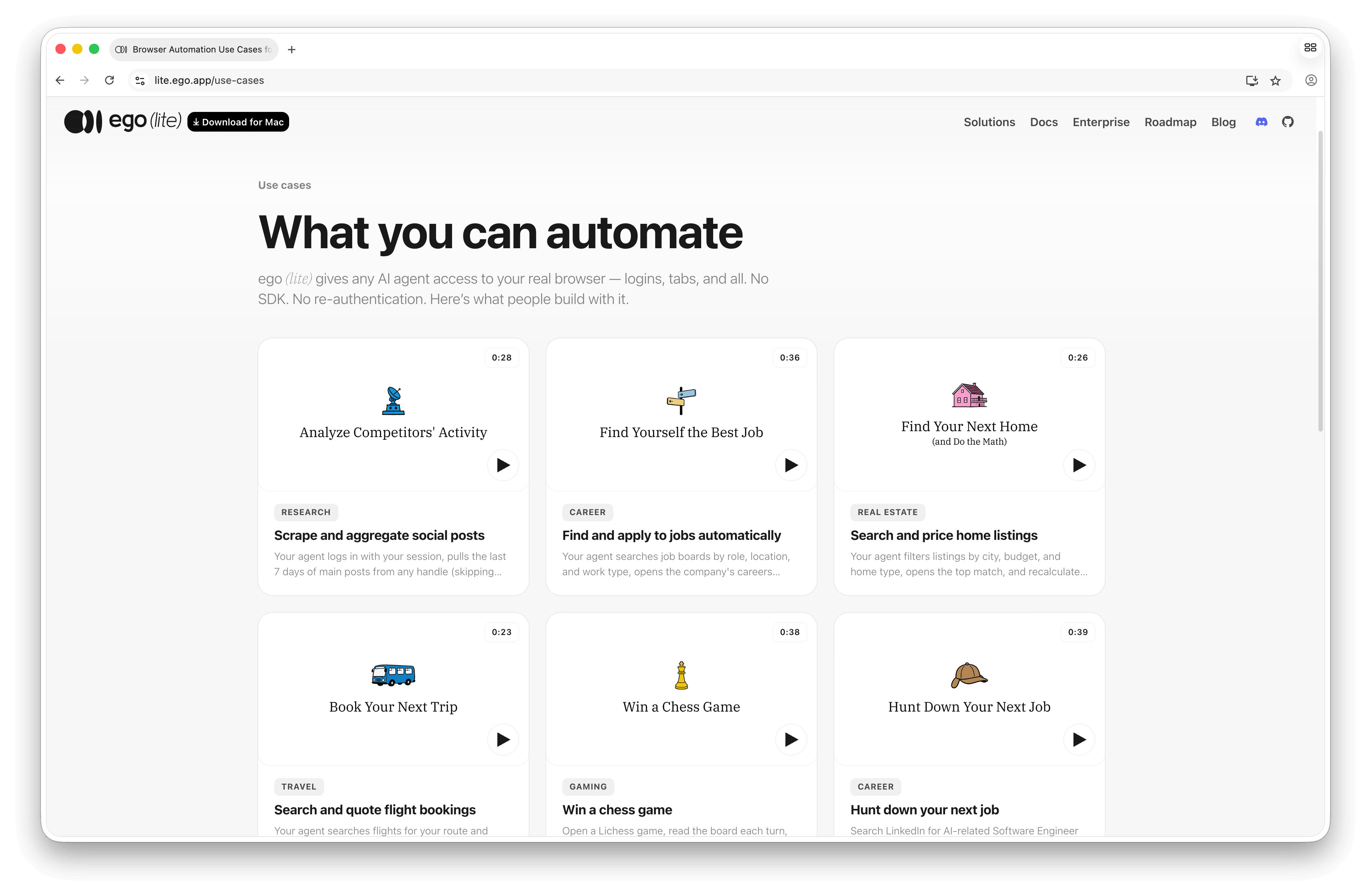This screenshot has width=1371, height=896.
Task: Open the Roadmap link
Action: [1170, 122]
